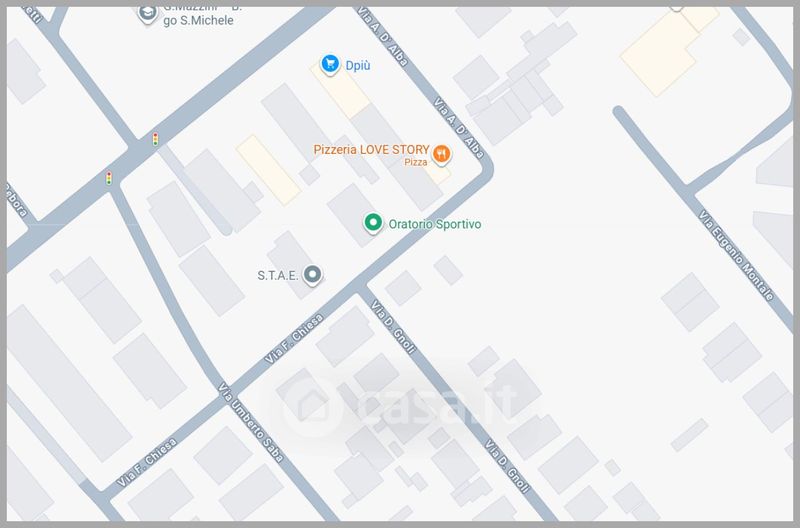Screen dimensions: 800x528
Task: Click the Via A. D'Alba label beside Pizzeria LOVE STORY
Action: coord(458,128)
